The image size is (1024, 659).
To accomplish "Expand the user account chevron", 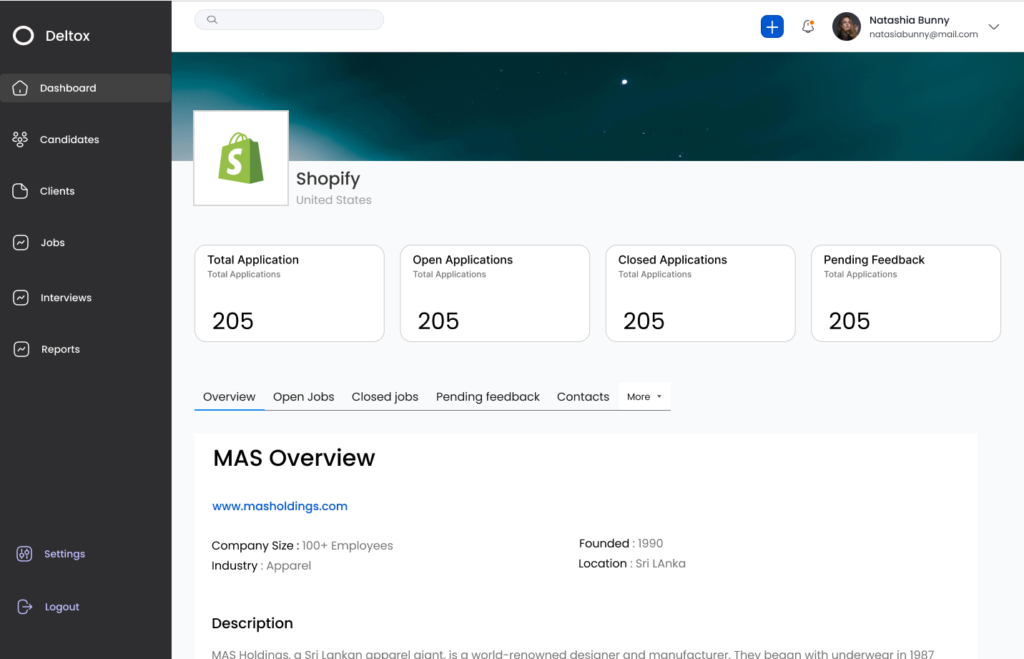I will (993, 27).
